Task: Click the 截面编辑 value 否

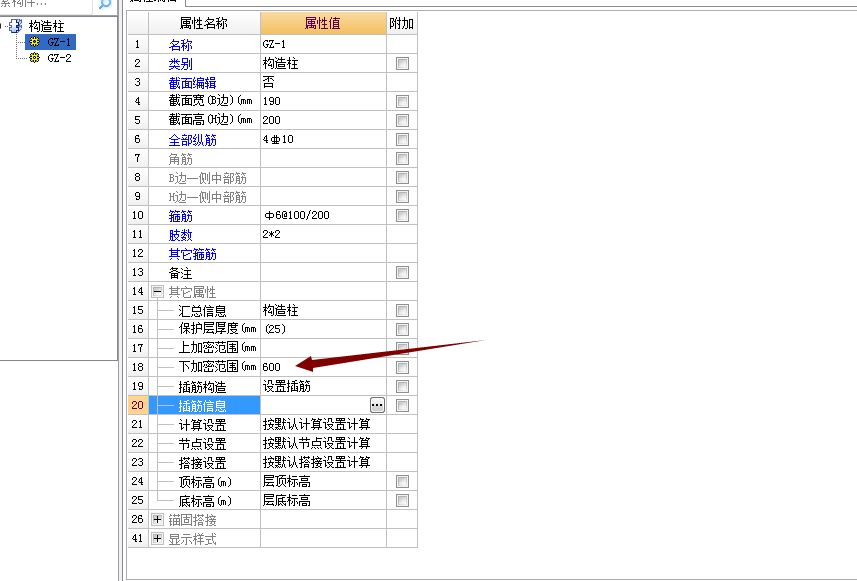Action: [323, 83]
